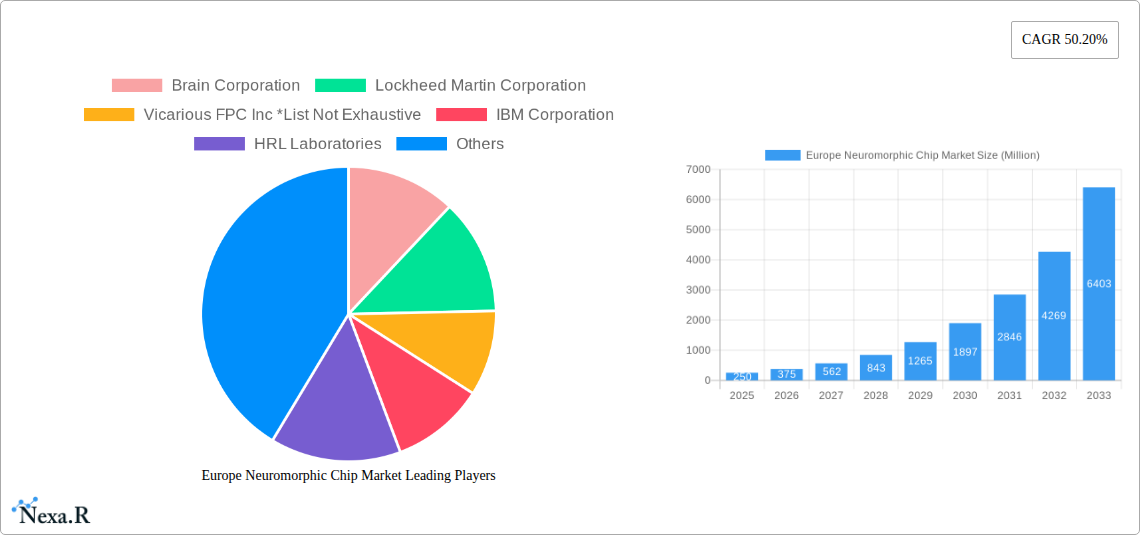Click the 2029 bar labeled 1265
The height and width of the screenshot is (535, 1140).
coord(920,361)
